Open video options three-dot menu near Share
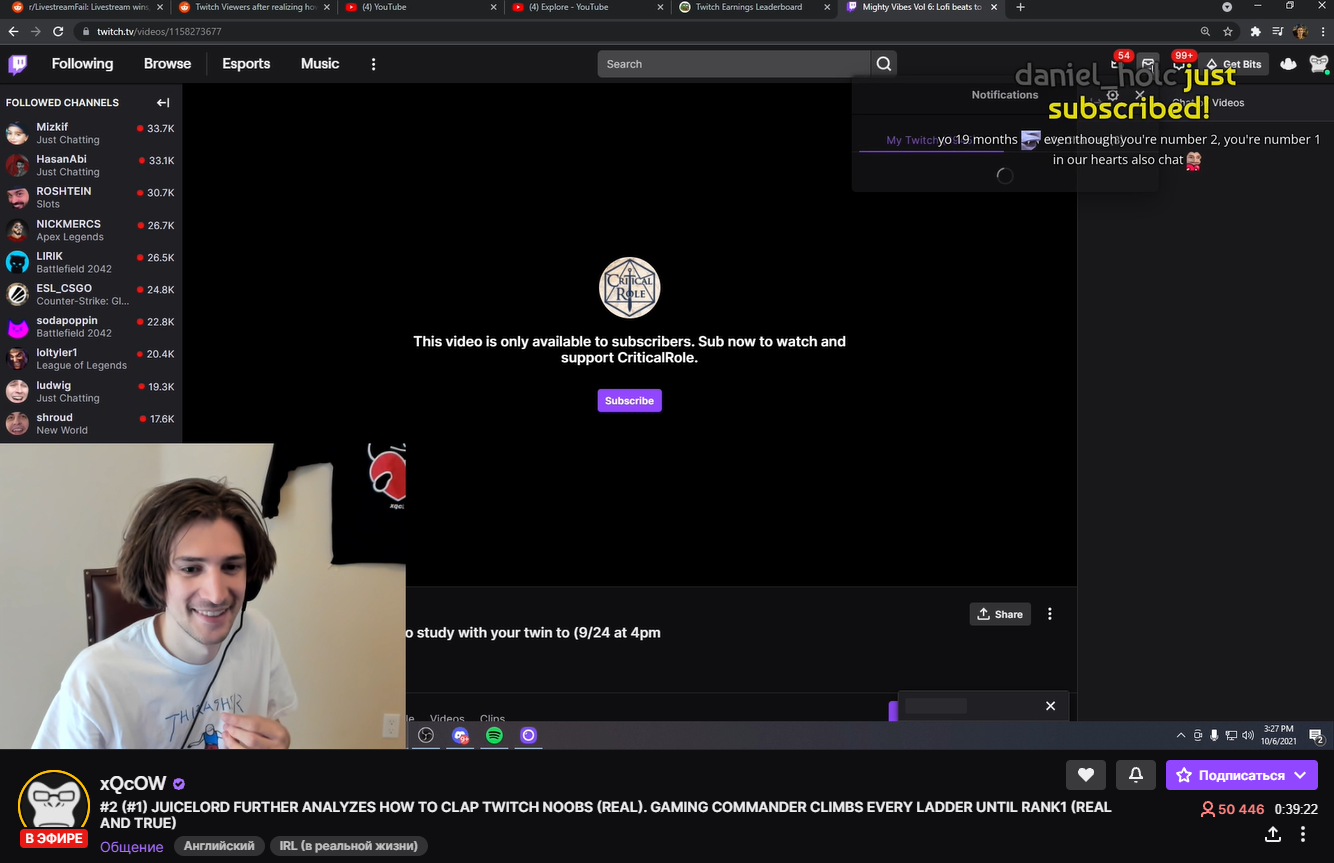 point(1049,614)
